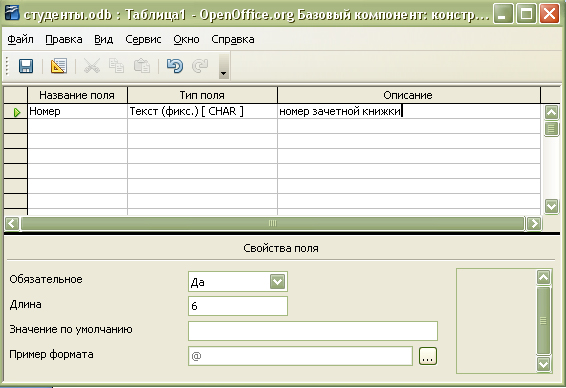Click the Длина label
Viewport: 566px width, 388px height.
[25, 305]
